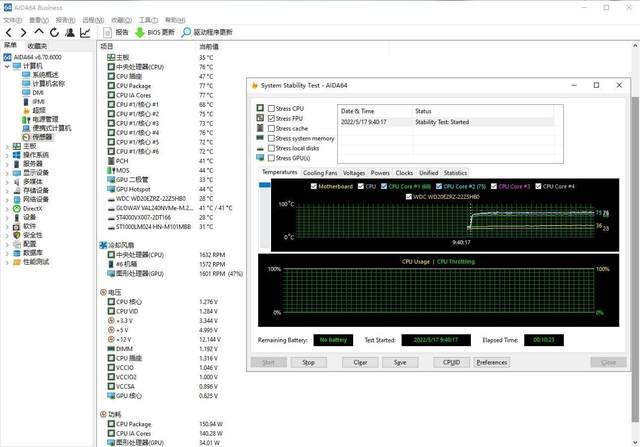
Task: Uncheck the Stress FPU checkbox
Action: [271, 118]
